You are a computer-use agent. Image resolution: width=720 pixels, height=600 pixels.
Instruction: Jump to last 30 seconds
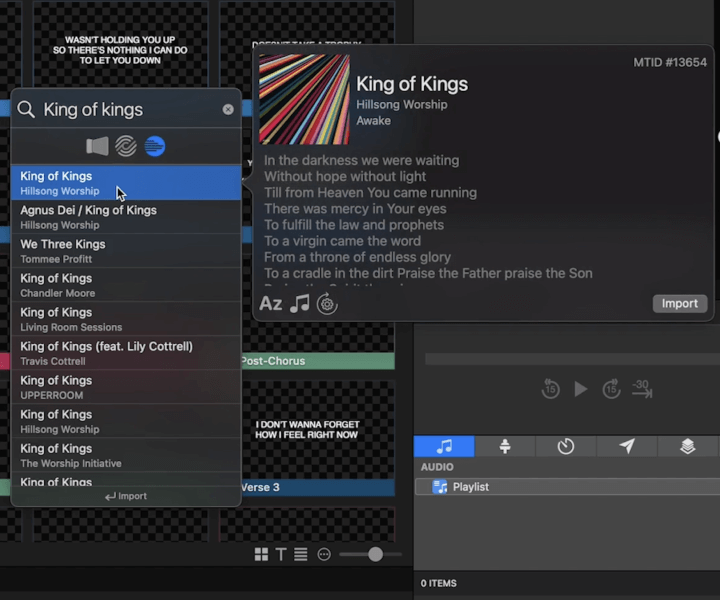pyautogui.click(x=642, y=389)
